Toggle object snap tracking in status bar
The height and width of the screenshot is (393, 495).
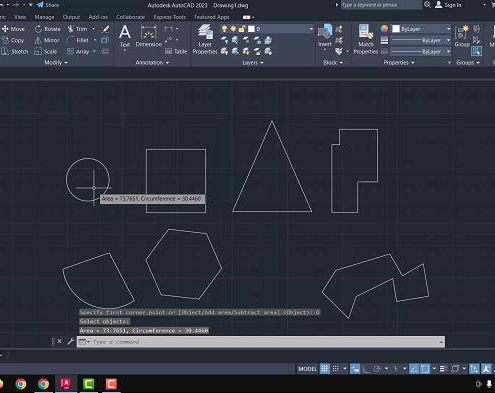pos(414,369)
